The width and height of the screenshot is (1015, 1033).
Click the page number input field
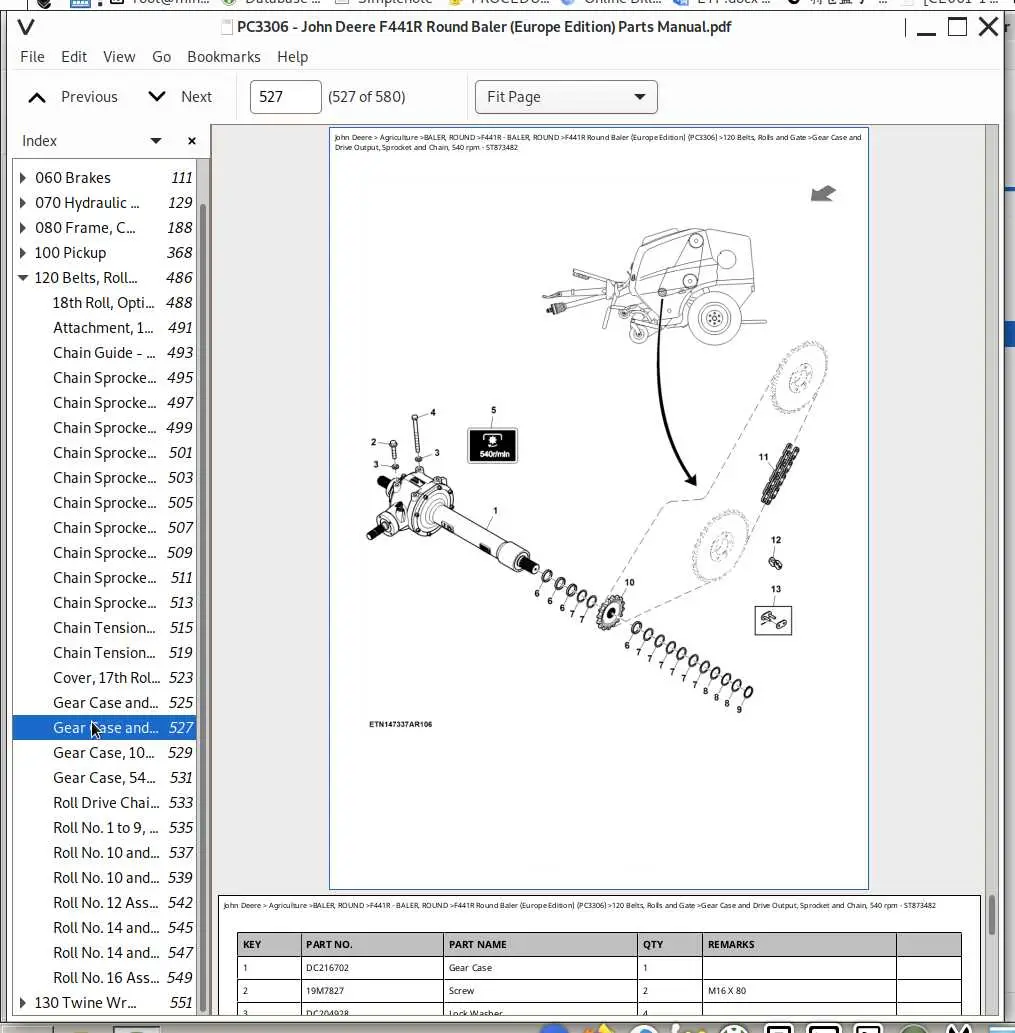point(285,97)
